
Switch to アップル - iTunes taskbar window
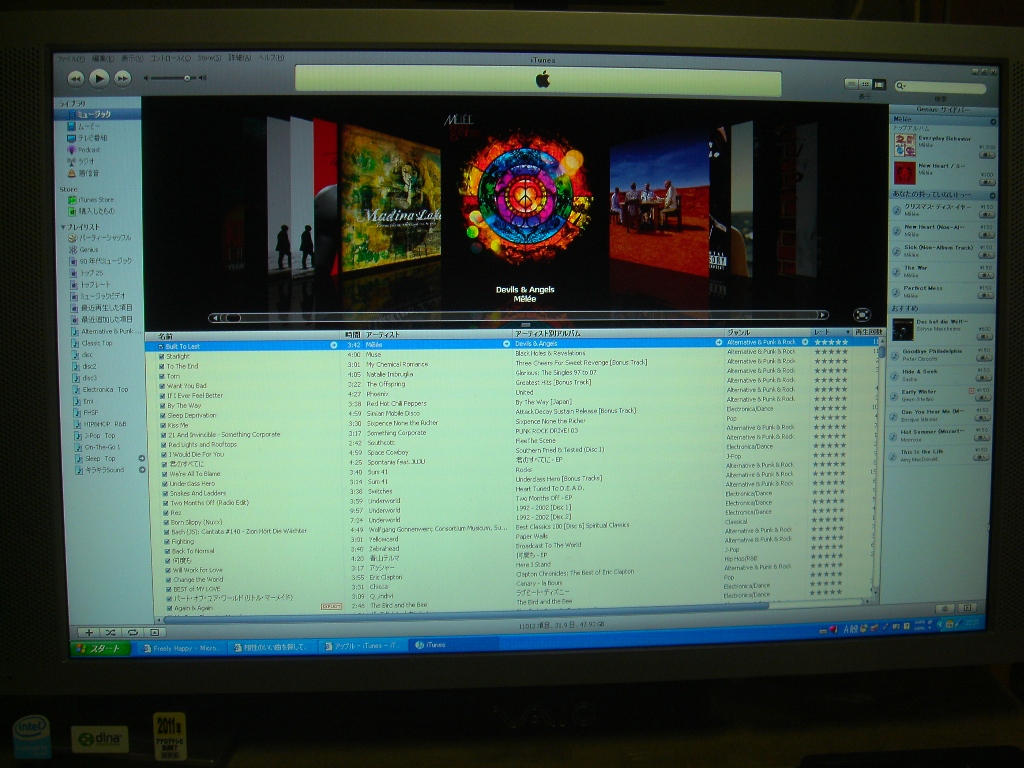pos(362,646)
